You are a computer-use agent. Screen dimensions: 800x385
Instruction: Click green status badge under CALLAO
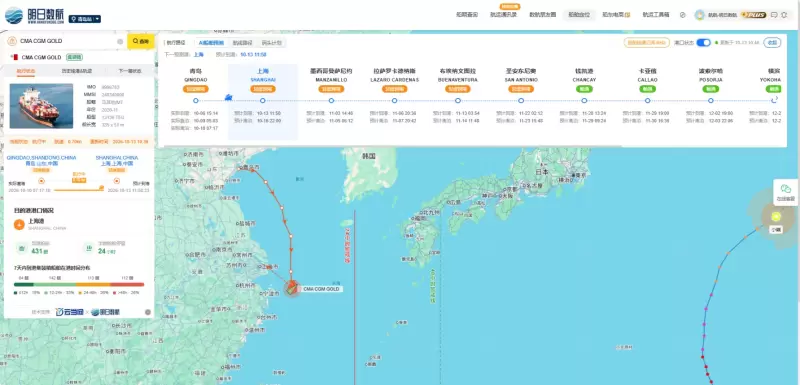click(x=647, y=89)
